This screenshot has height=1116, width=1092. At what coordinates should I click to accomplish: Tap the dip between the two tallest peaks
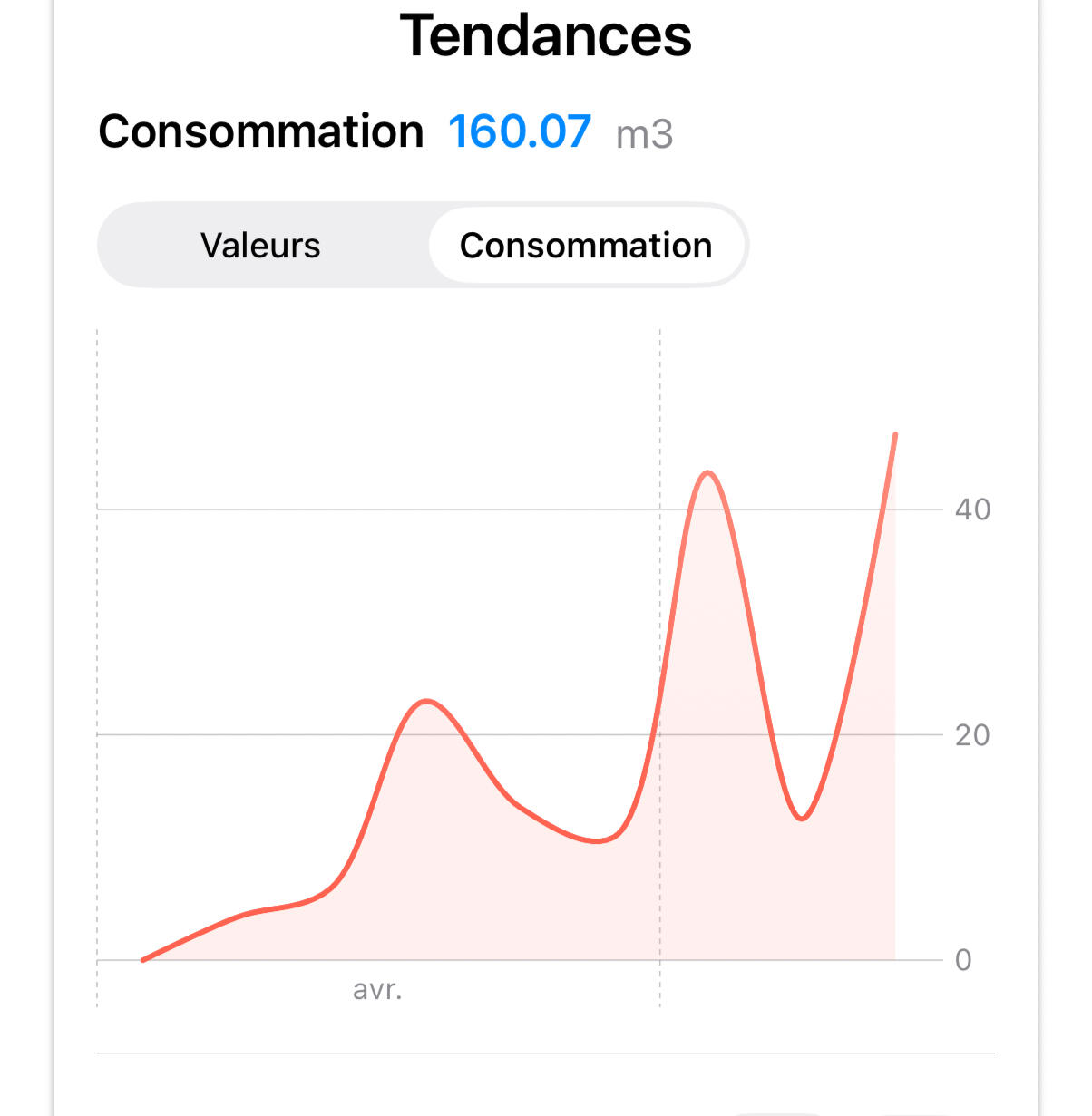pos(802,819)
